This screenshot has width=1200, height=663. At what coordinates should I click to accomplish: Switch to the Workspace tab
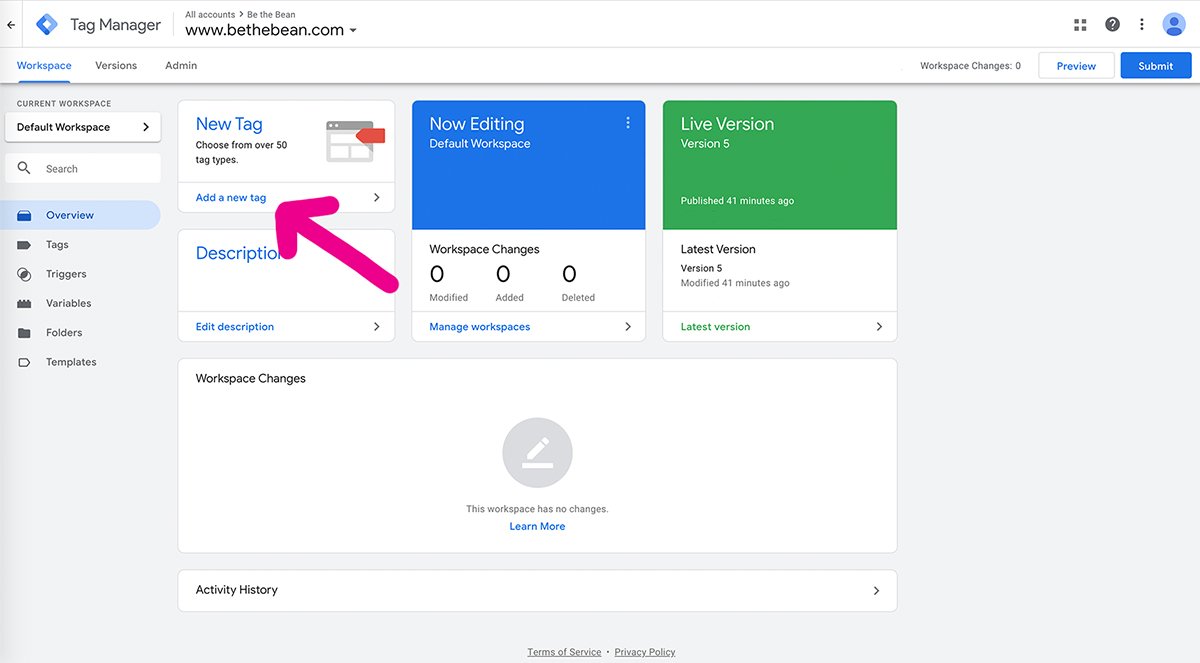[x=44, y=65]
